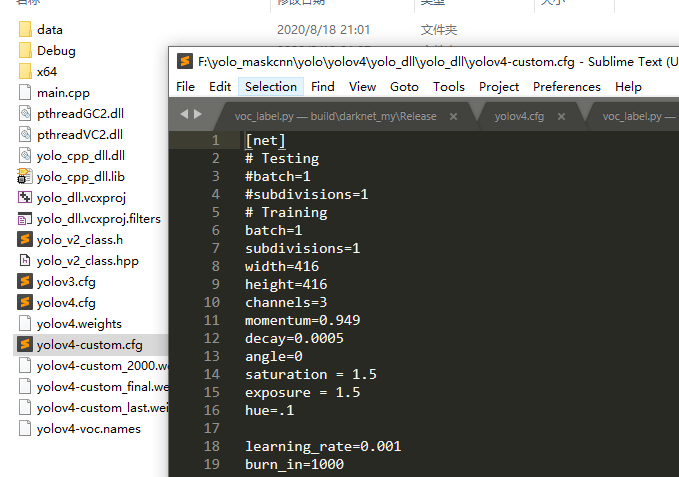Select the data folder name
The image size is (679, 477).
[x=50, y=29]
